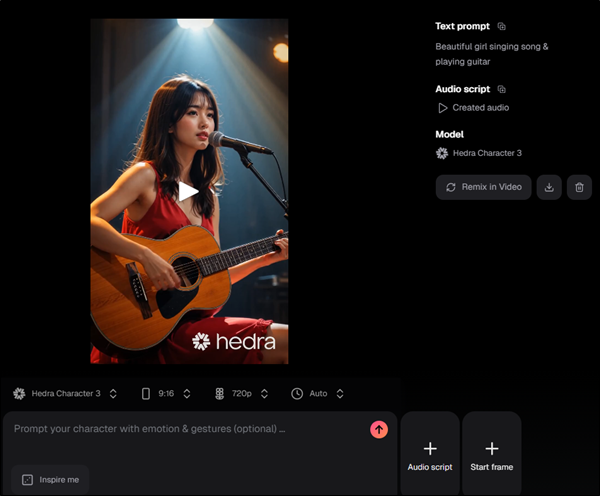This screenshot has width=600, height=496.
Task: Download the generated video
Action: [549, 187]
